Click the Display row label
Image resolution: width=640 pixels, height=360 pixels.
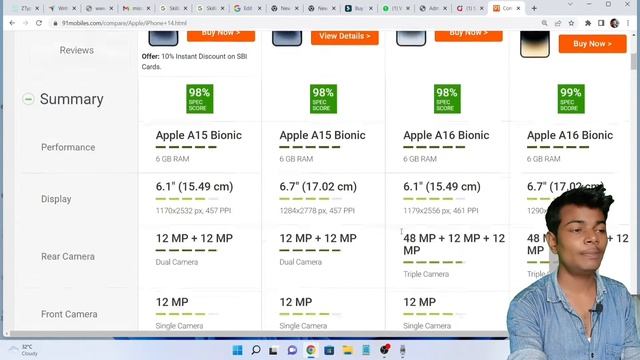[56, 199]
